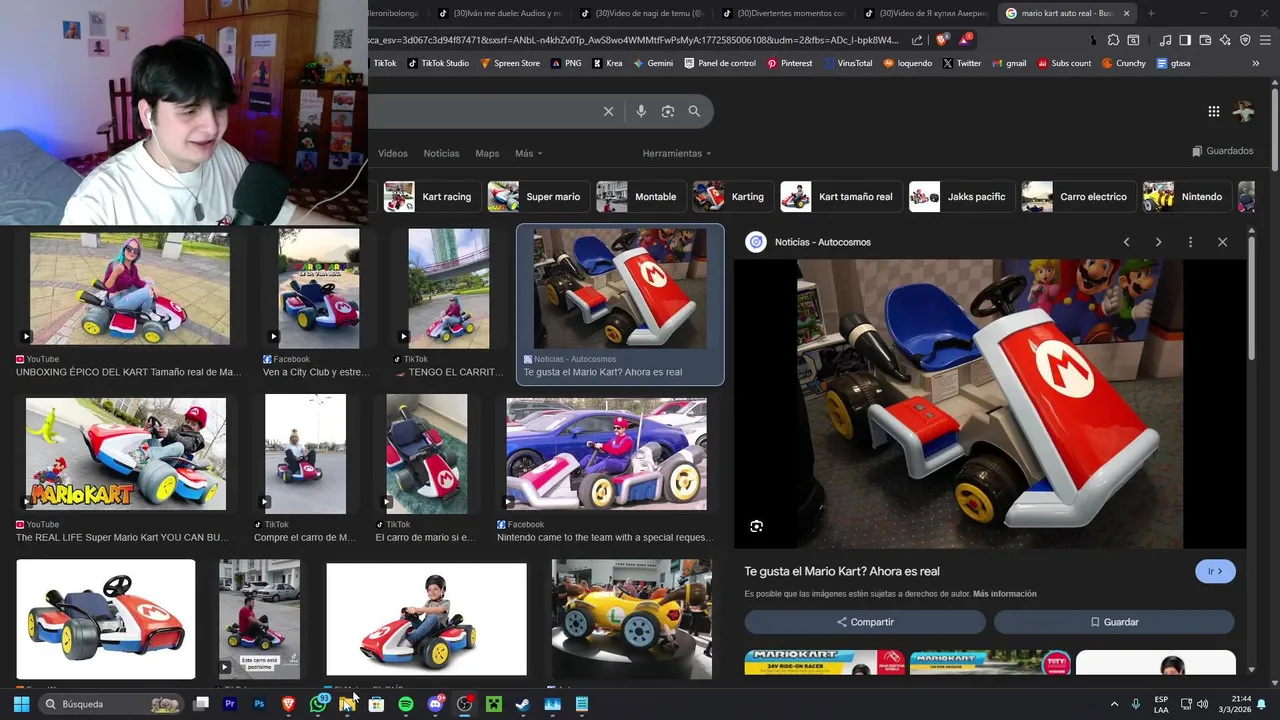The width and height of the screenshot is (1280, 720).
Task: Open the Google apps grid
Action: 1213,112
